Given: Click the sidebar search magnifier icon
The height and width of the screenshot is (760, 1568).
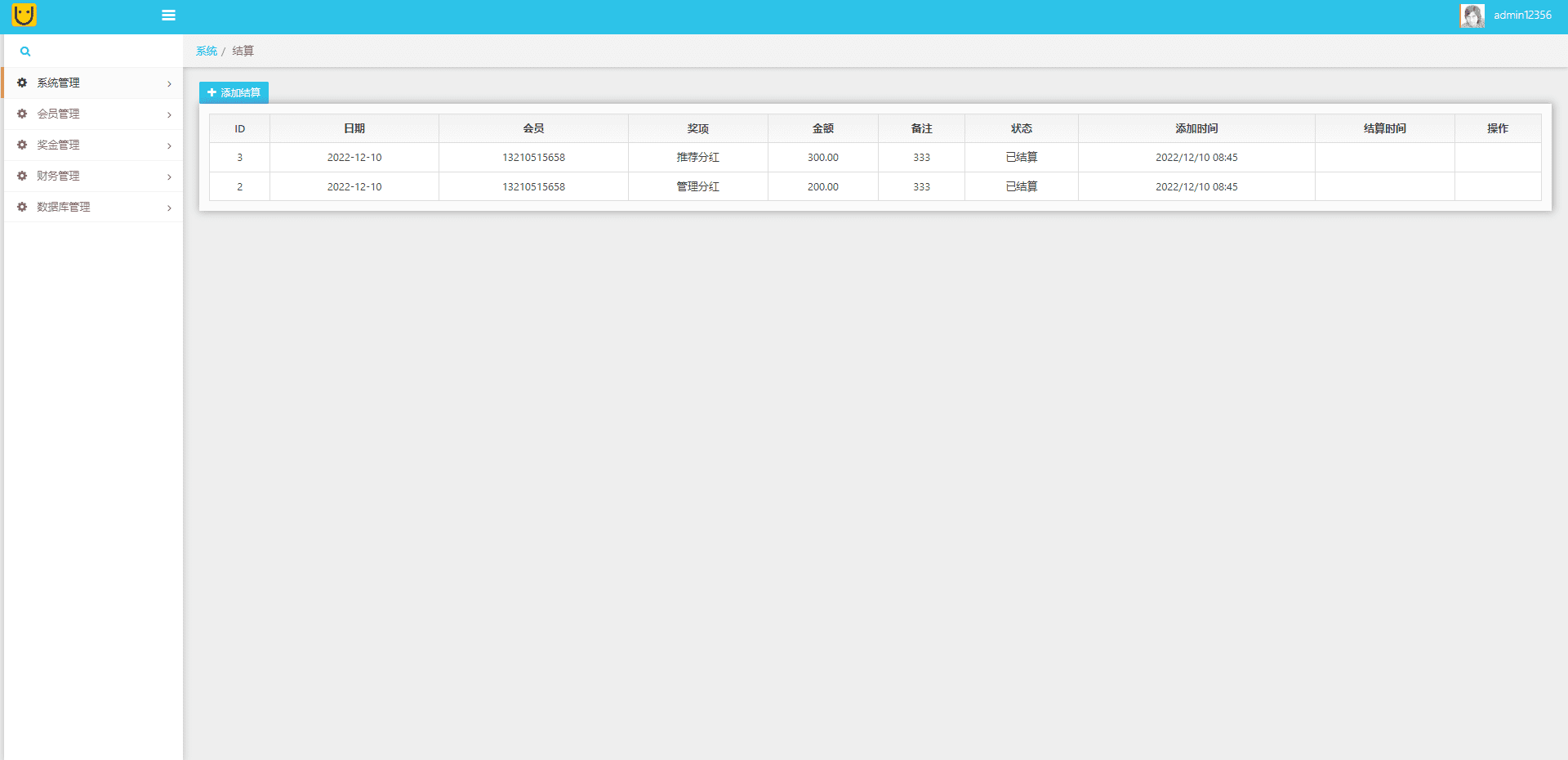Looking at the screenshot, I should tap(25, 51).
